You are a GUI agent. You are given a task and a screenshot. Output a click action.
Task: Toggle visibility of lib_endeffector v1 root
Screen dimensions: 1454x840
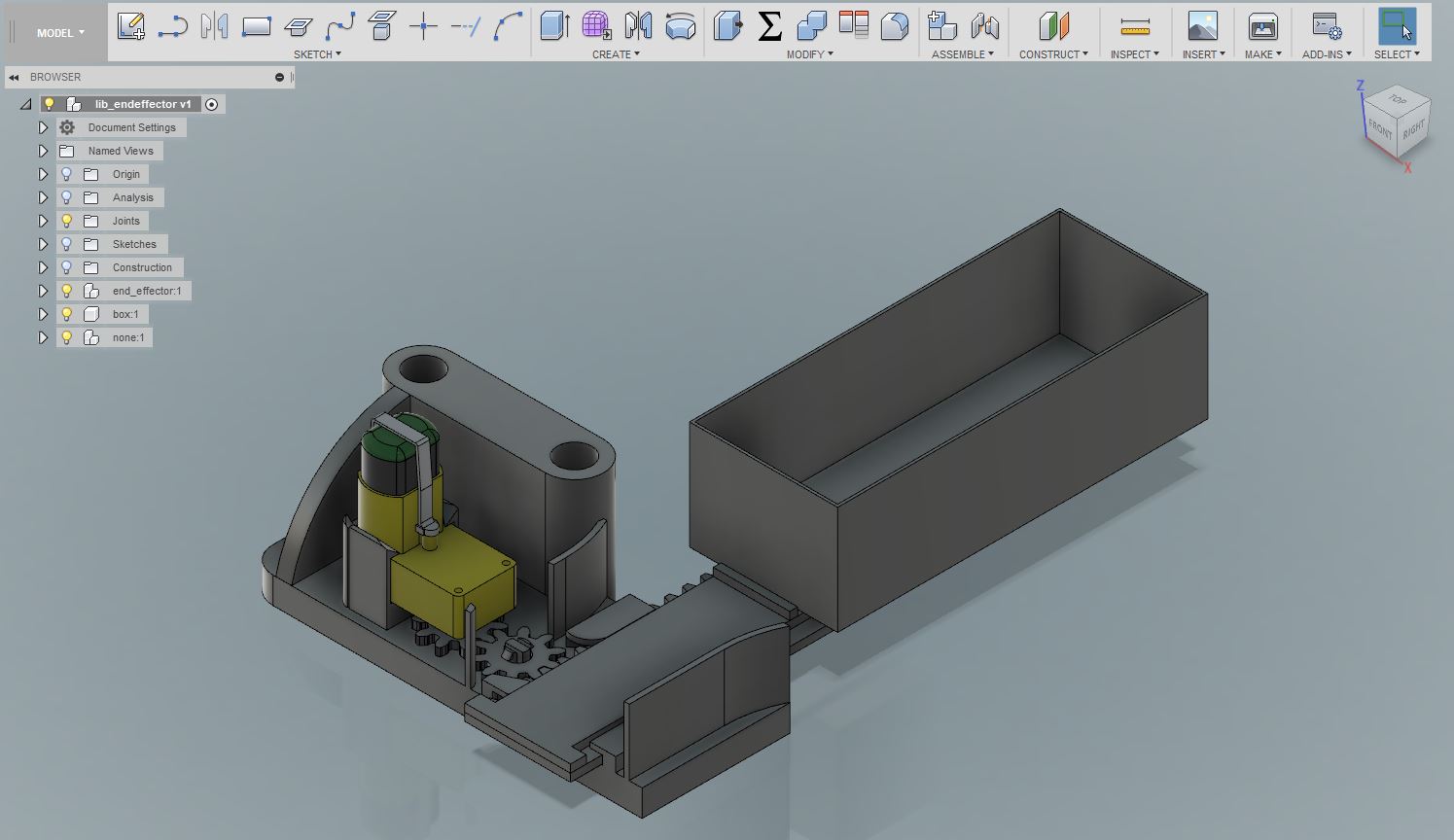[50, 104]
